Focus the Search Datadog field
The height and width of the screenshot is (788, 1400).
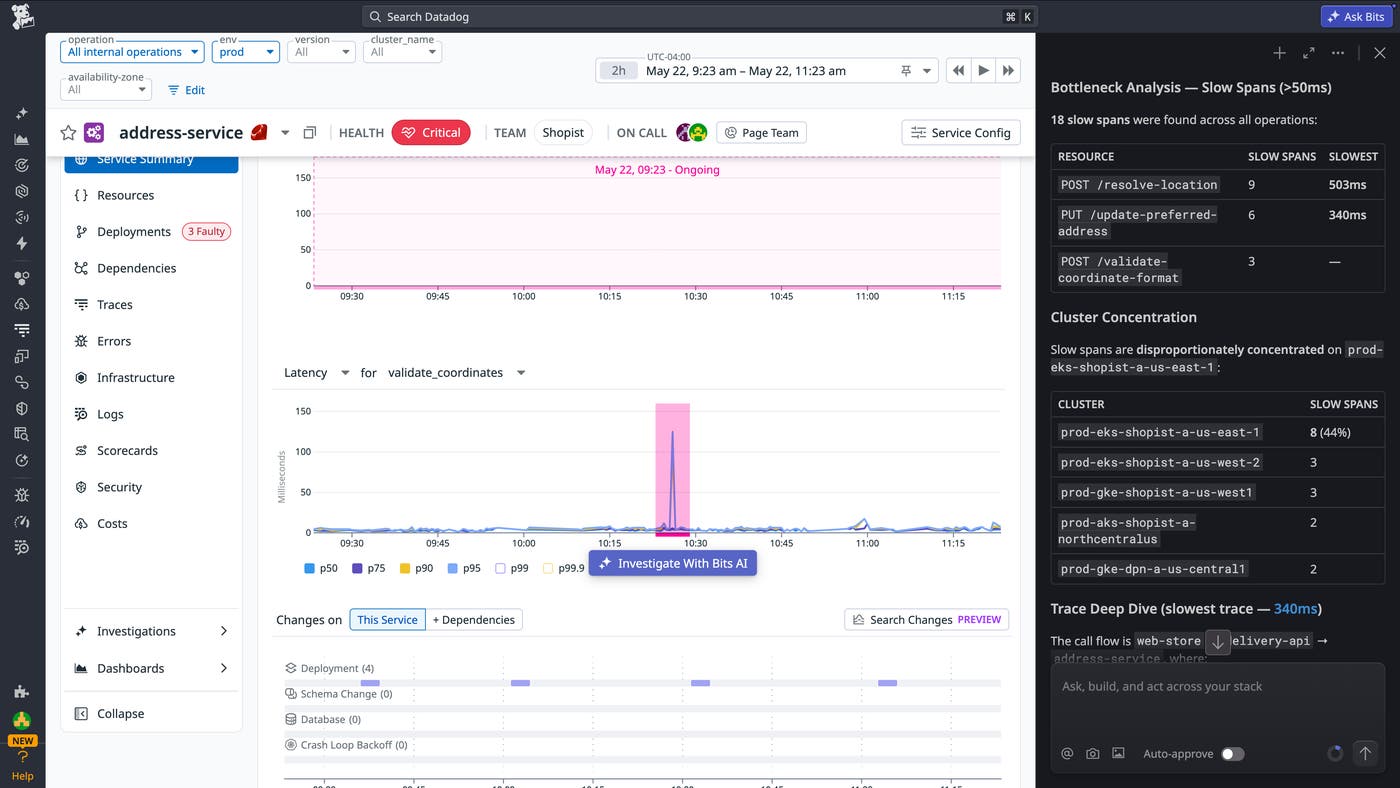[699, 16]
